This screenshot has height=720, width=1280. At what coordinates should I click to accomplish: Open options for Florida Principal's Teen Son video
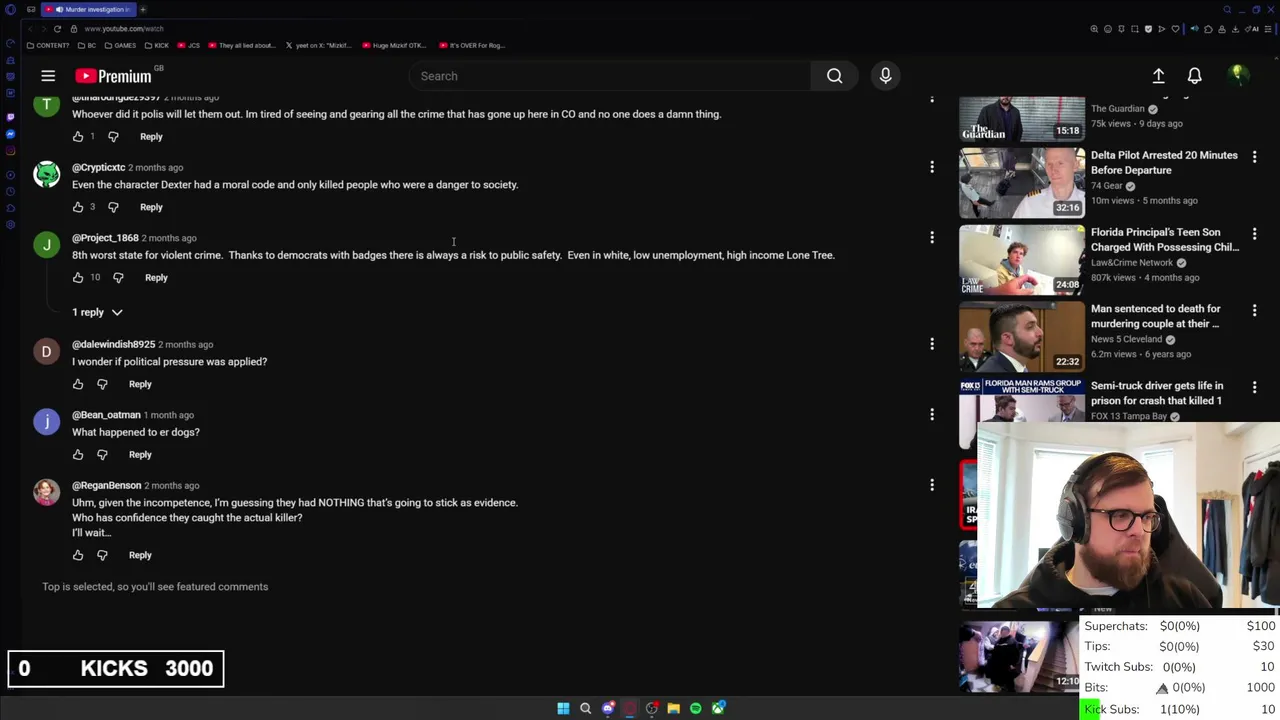pos(1254,234)
